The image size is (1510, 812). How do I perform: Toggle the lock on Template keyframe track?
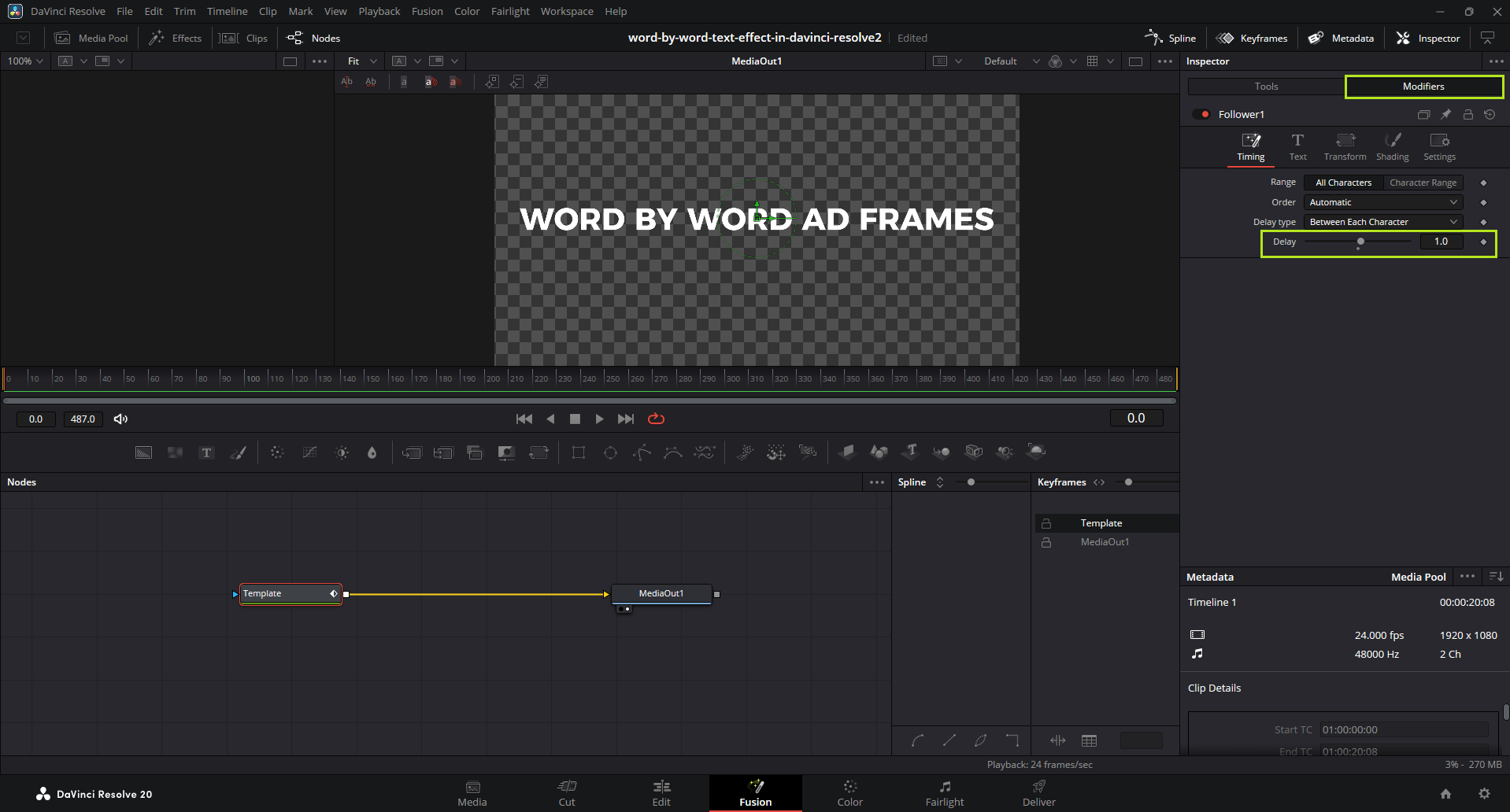(1046, 523)
